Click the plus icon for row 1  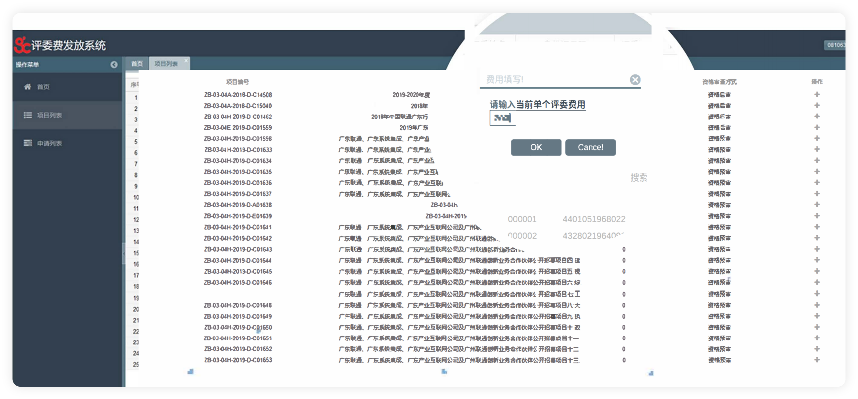pos(817,94)
